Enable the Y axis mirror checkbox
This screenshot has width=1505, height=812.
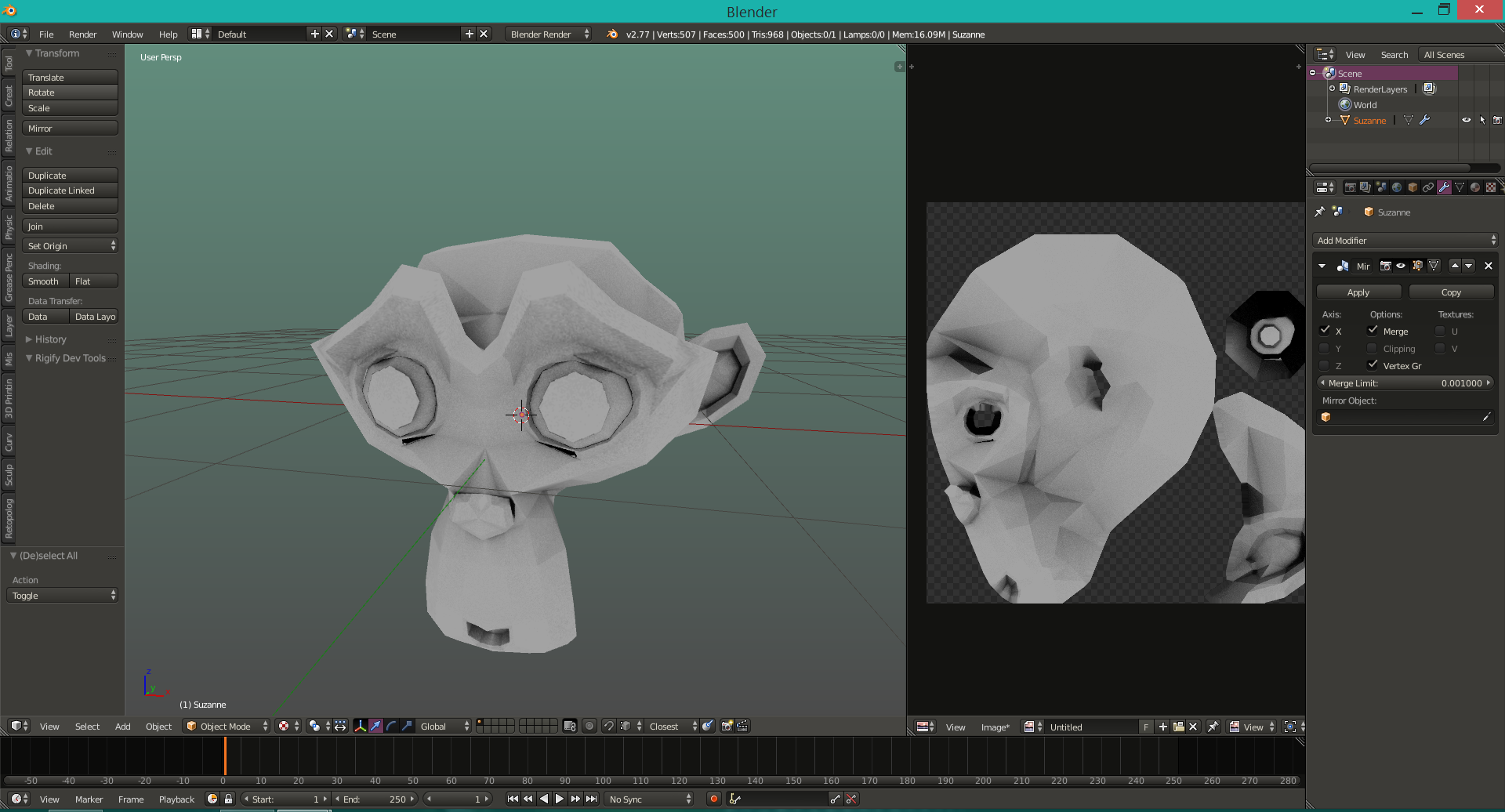[x=1325, y=348]
